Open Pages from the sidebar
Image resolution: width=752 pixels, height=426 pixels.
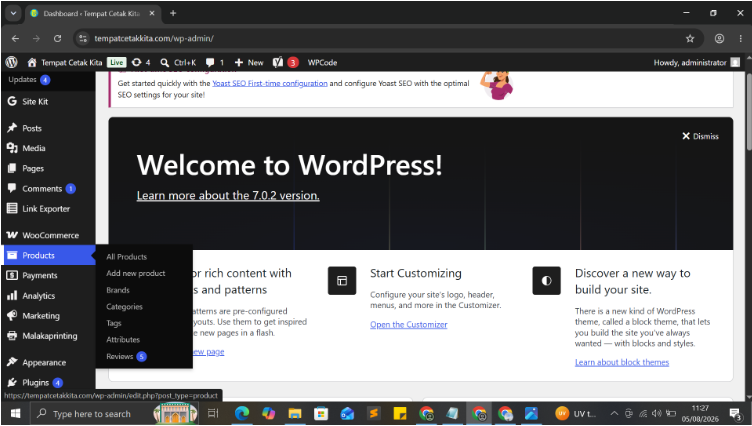tap(33, 168)
